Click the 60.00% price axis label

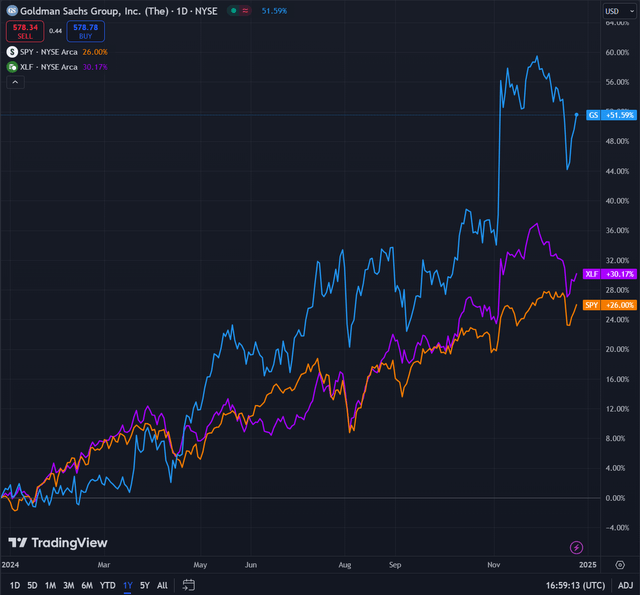617,52
